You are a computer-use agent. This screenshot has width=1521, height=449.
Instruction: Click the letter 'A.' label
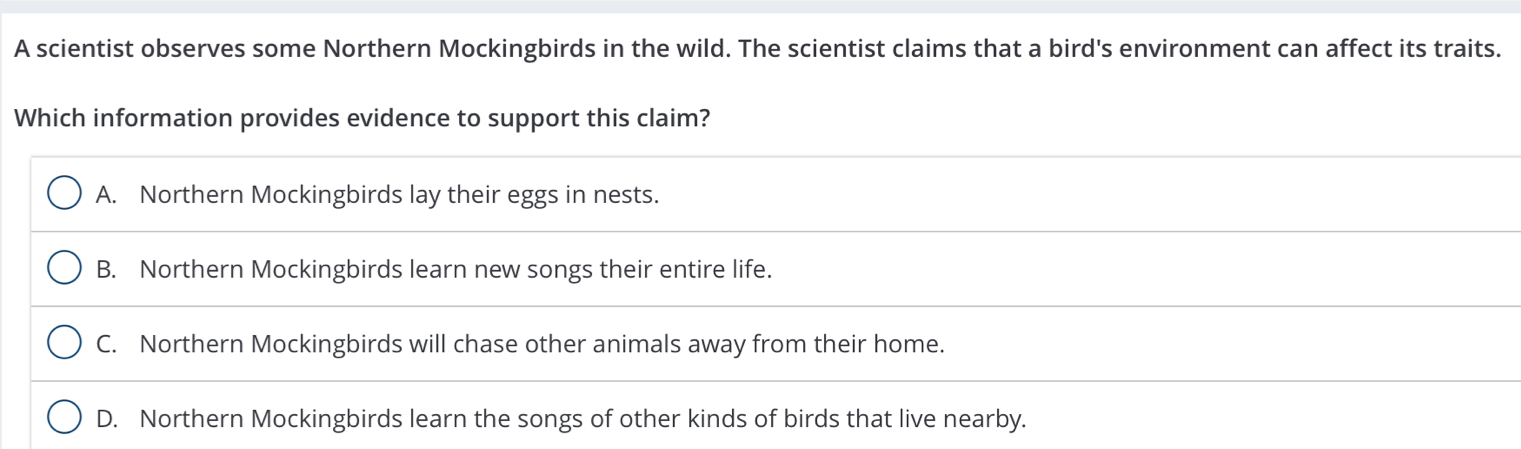click(x=107, y=194)
